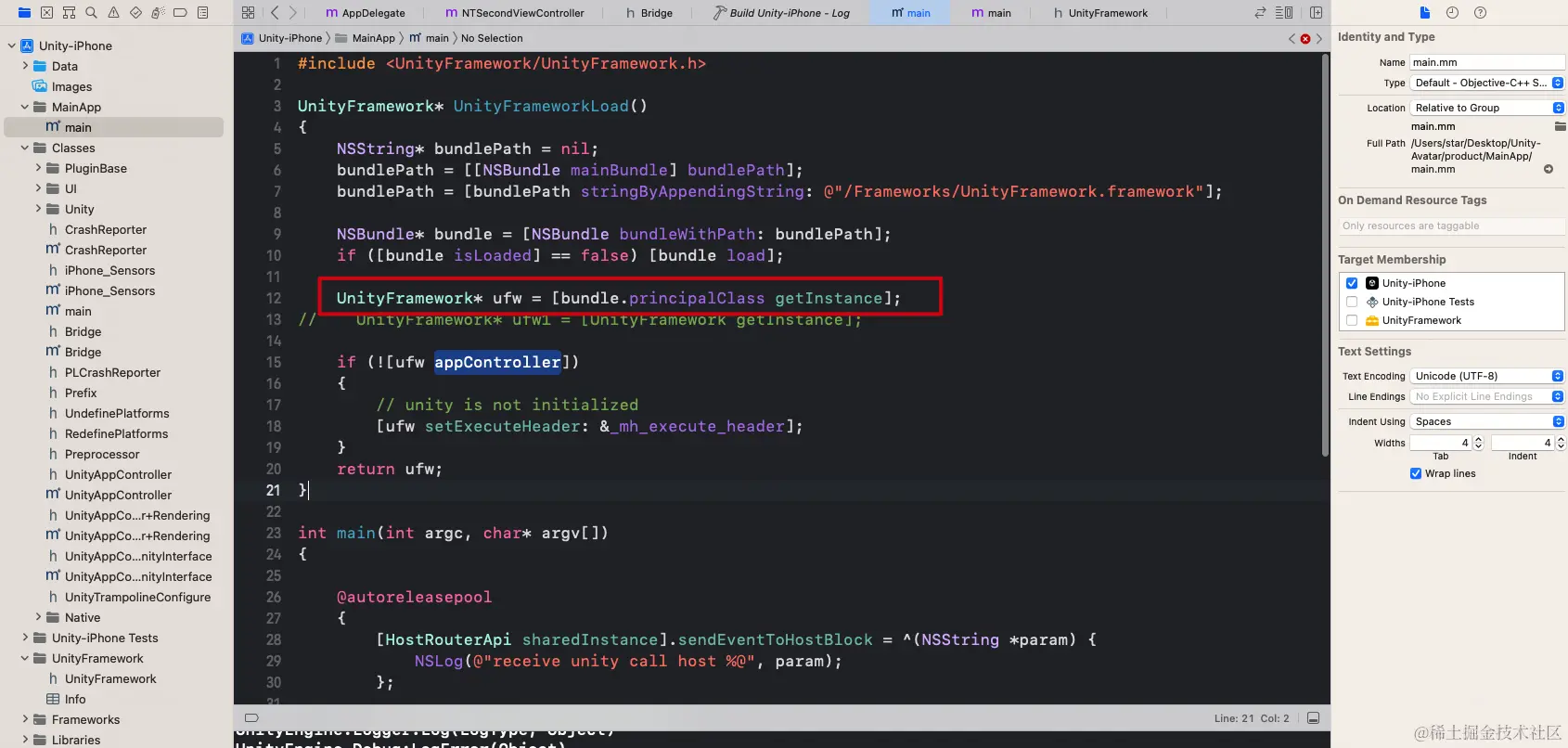Image resolution: width=1568 pixels, height=748 pixels.
Task: Toggle the debug area button at bottom left
Action: pyautogui.click(x=251, y=717)
